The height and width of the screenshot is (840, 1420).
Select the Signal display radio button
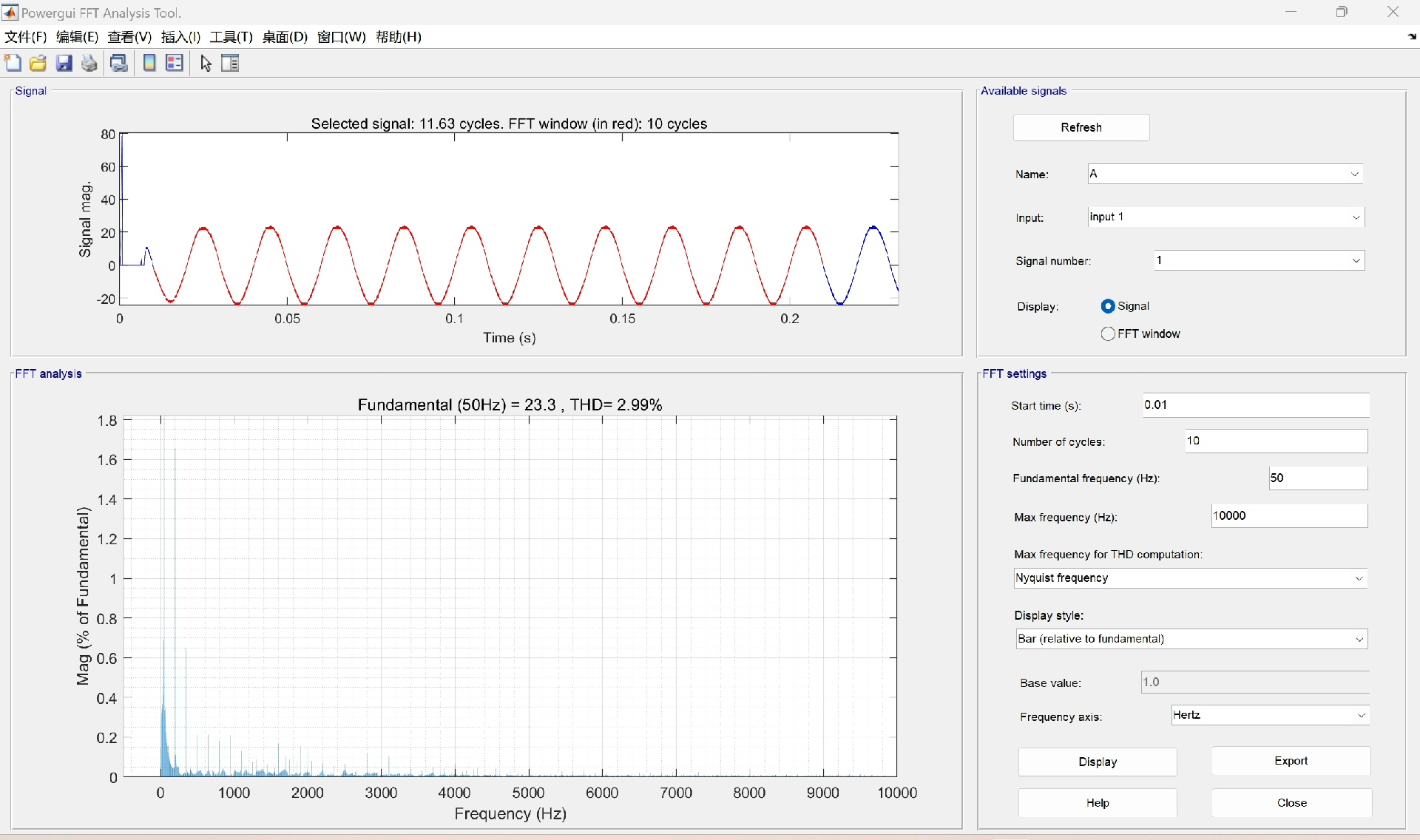(1108, 306)
